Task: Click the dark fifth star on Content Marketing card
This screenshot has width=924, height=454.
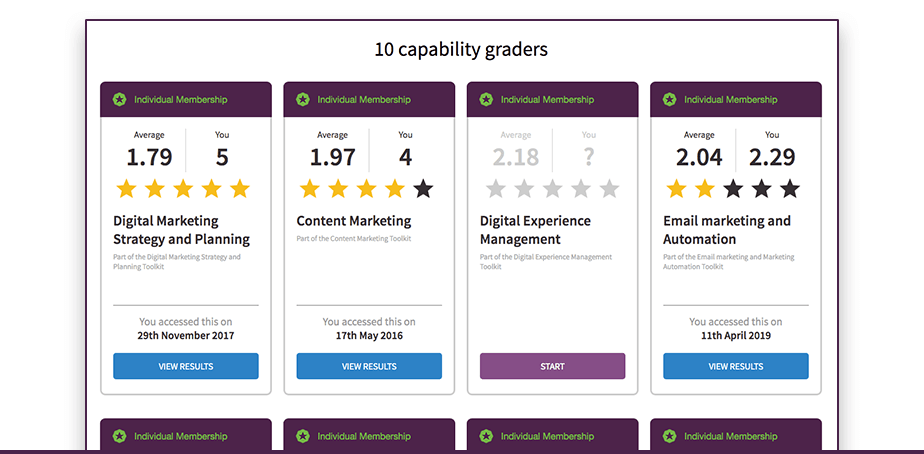Action: coord(423,188)
